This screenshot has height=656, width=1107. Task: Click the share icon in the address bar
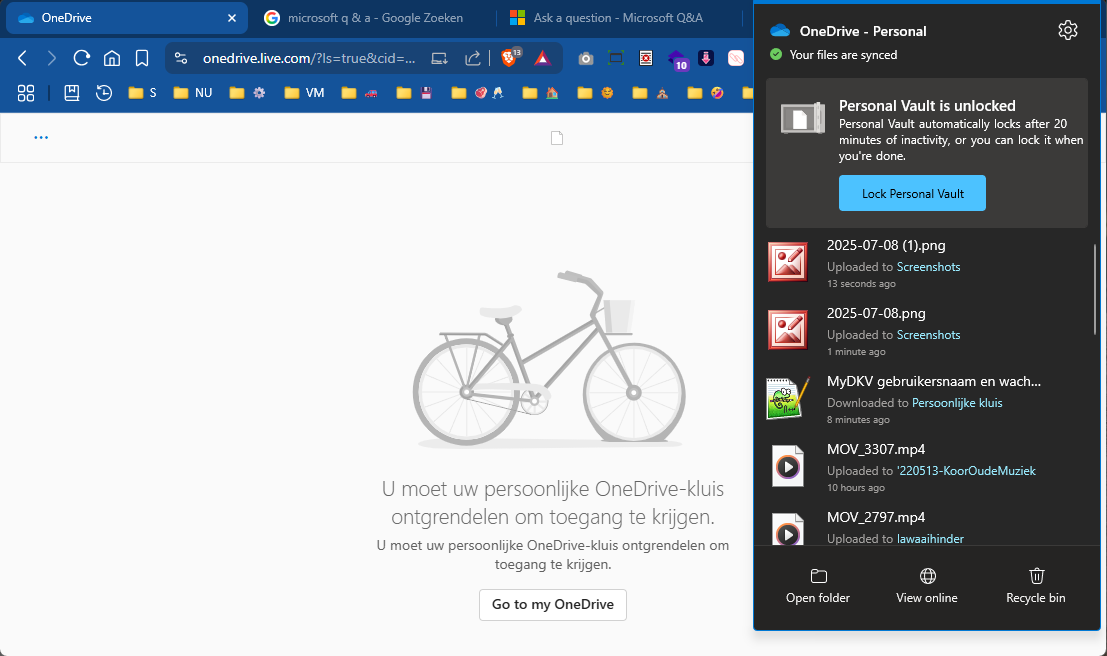point(472,58)
